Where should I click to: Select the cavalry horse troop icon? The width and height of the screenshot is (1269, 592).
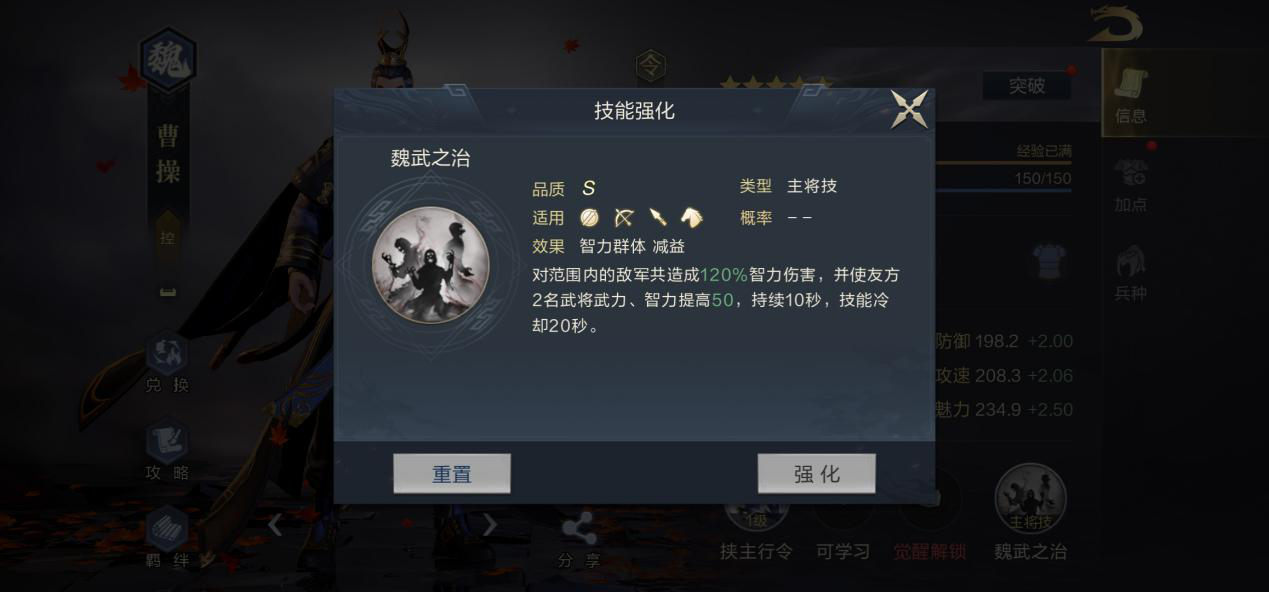692,217
